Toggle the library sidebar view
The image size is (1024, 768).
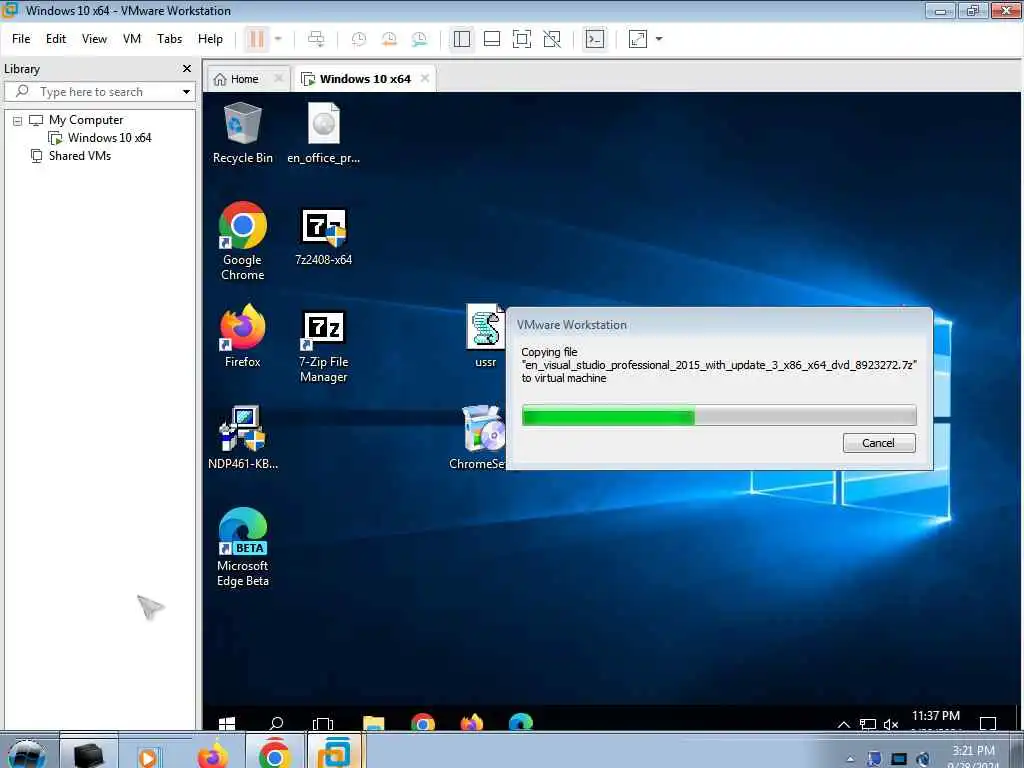(x=462, y=39)
